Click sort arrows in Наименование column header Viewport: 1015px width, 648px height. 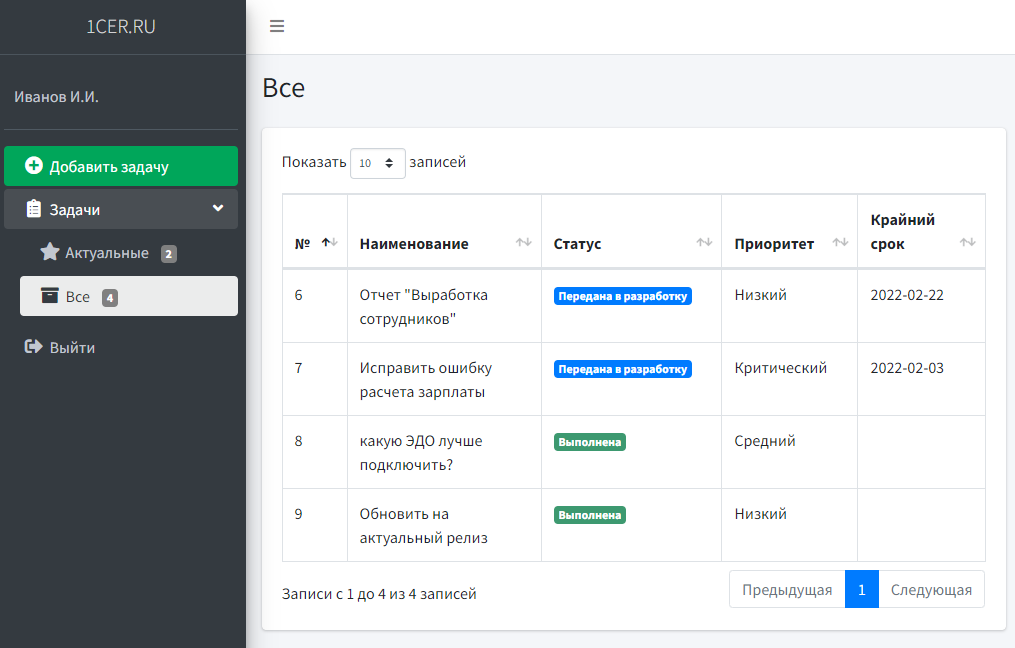pos(523,243)
